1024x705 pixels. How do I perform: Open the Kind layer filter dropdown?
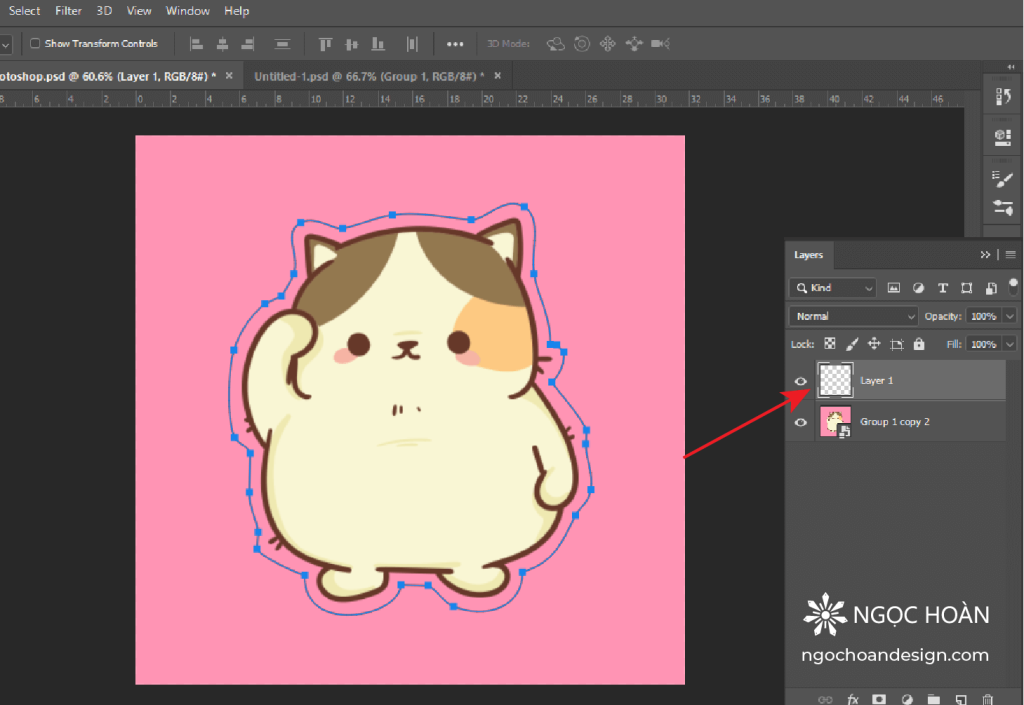click(832, 288)
